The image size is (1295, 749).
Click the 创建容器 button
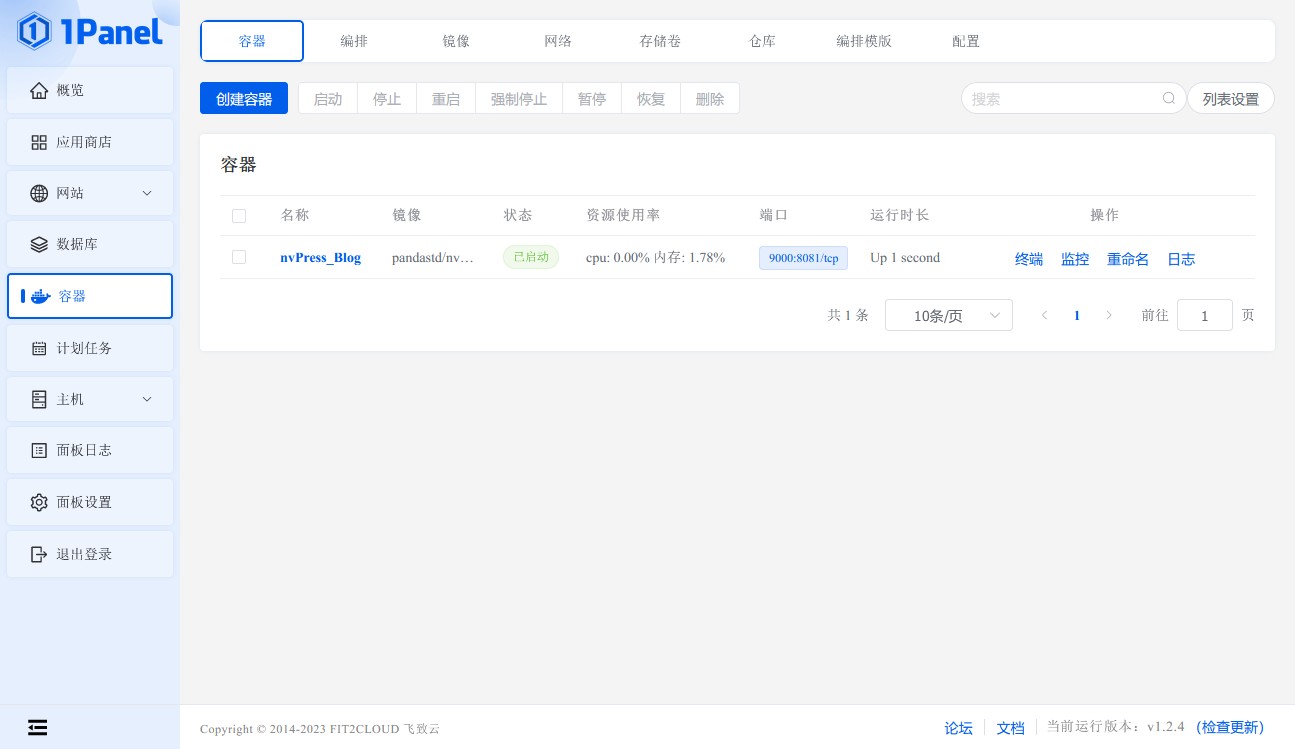244,98
